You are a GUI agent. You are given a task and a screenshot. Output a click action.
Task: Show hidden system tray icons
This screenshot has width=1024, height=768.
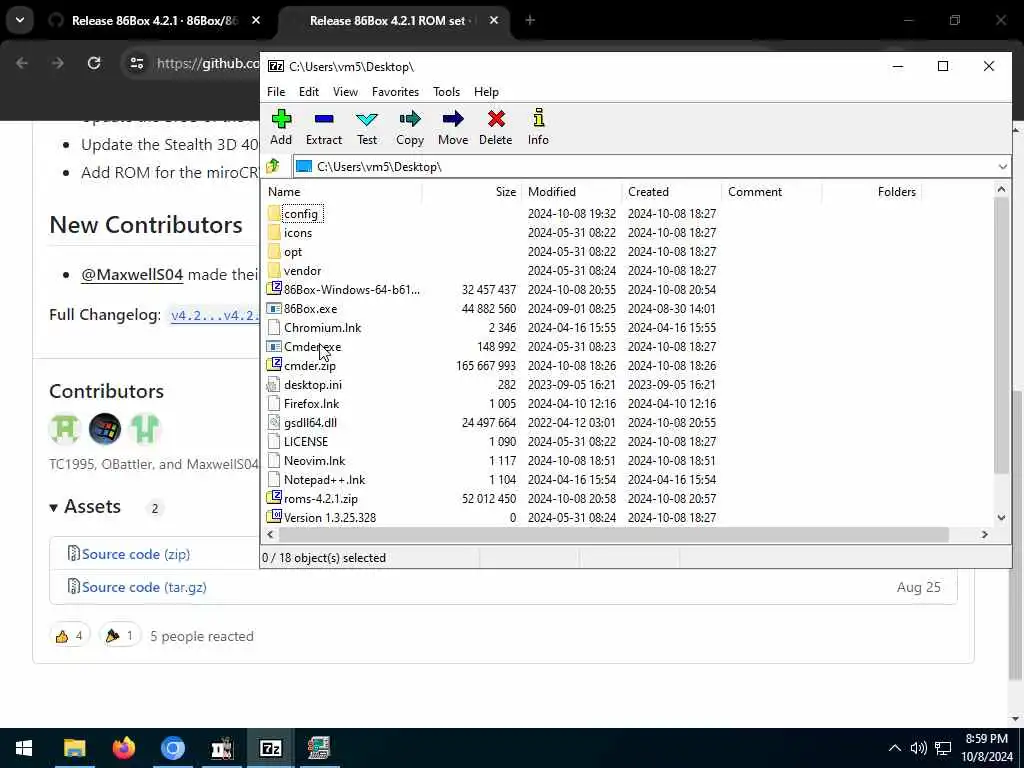tap(895, 748)
